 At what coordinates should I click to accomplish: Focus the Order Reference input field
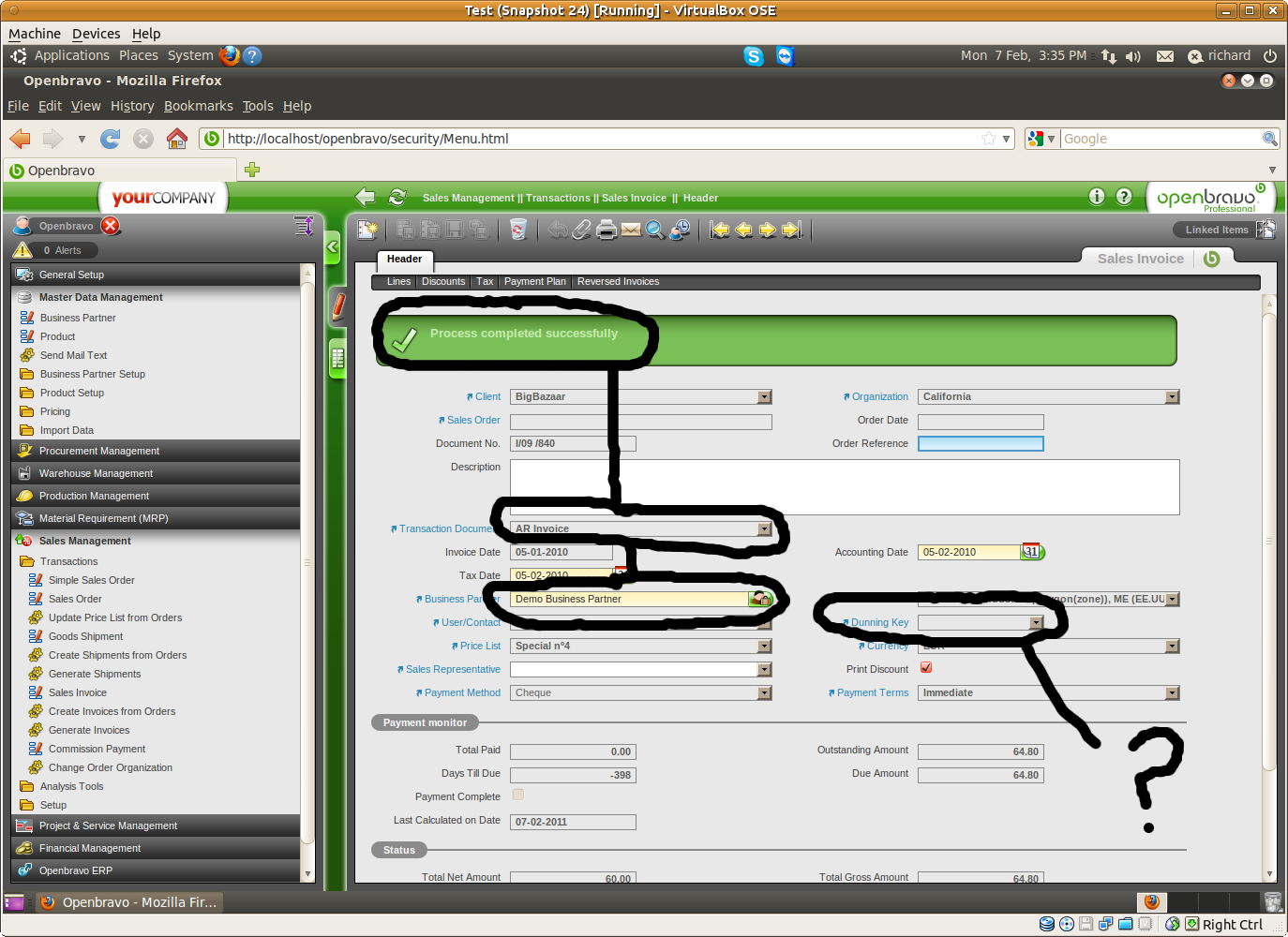point(981,444)
